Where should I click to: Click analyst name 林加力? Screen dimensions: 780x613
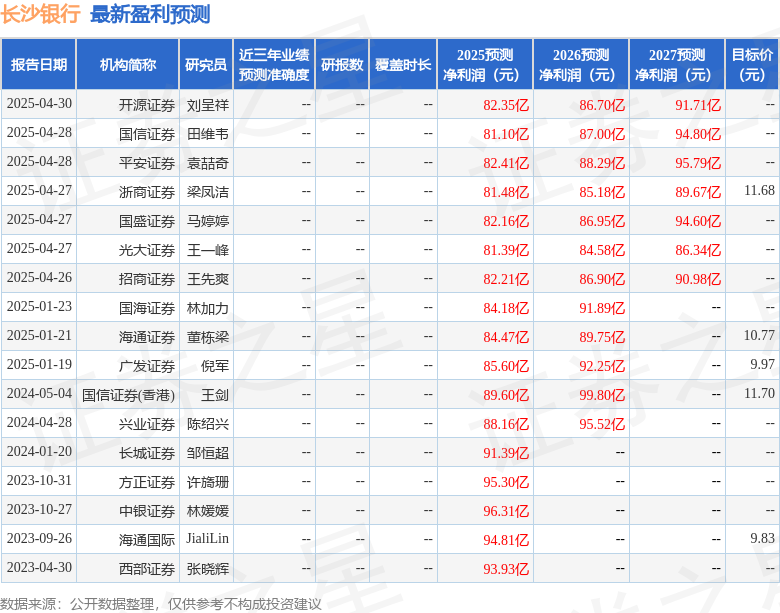(x=208, y=308)
